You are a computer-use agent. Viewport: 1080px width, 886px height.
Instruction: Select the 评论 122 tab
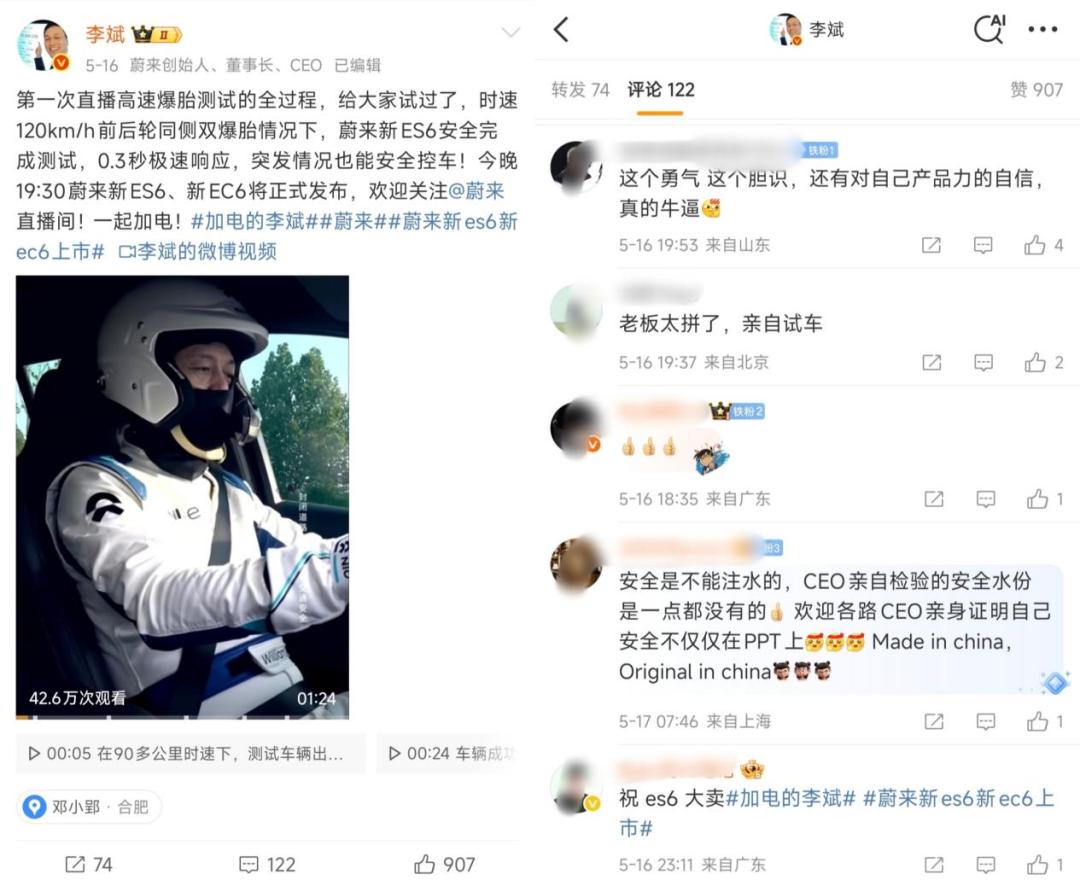click(x=661, y=90)
